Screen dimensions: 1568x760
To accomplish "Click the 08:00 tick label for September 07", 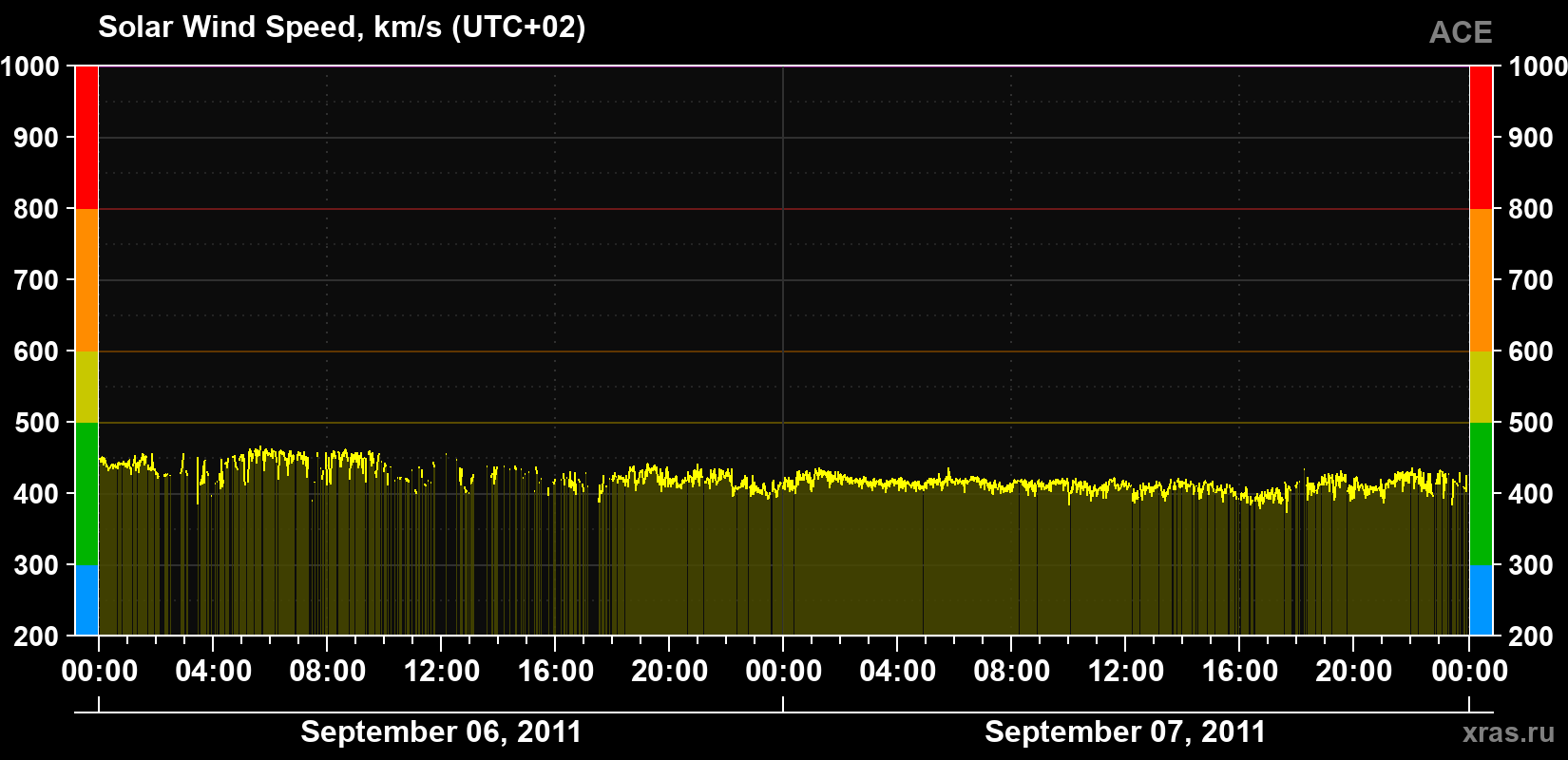I will coord(1012,672).
